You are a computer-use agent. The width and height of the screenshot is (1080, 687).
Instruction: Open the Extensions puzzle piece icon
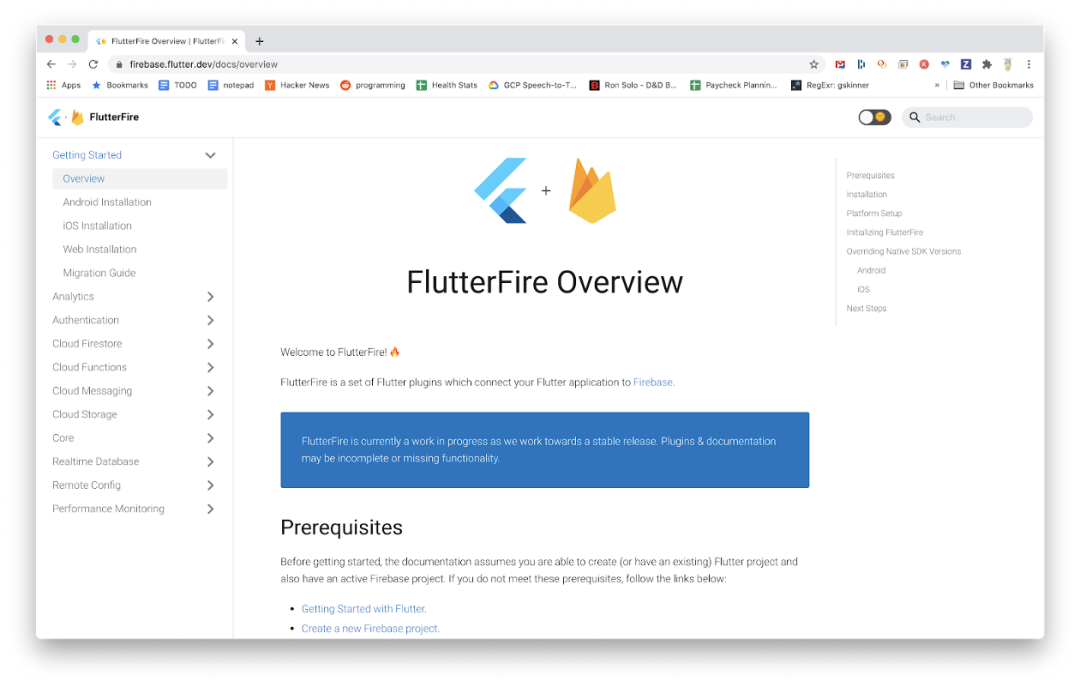tap(986, 64)
